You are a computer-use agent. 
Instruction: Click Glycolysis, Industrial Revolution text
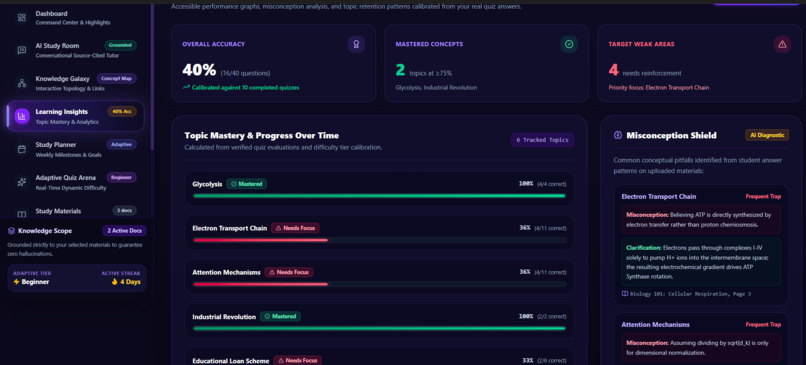(x=436, y=87)
